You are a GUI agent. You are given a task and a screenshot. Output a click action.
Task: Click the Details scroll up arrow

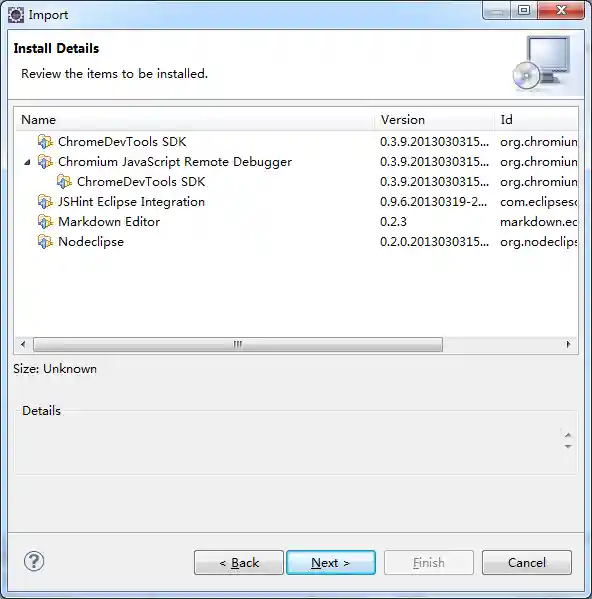click(x=568, y=435)
